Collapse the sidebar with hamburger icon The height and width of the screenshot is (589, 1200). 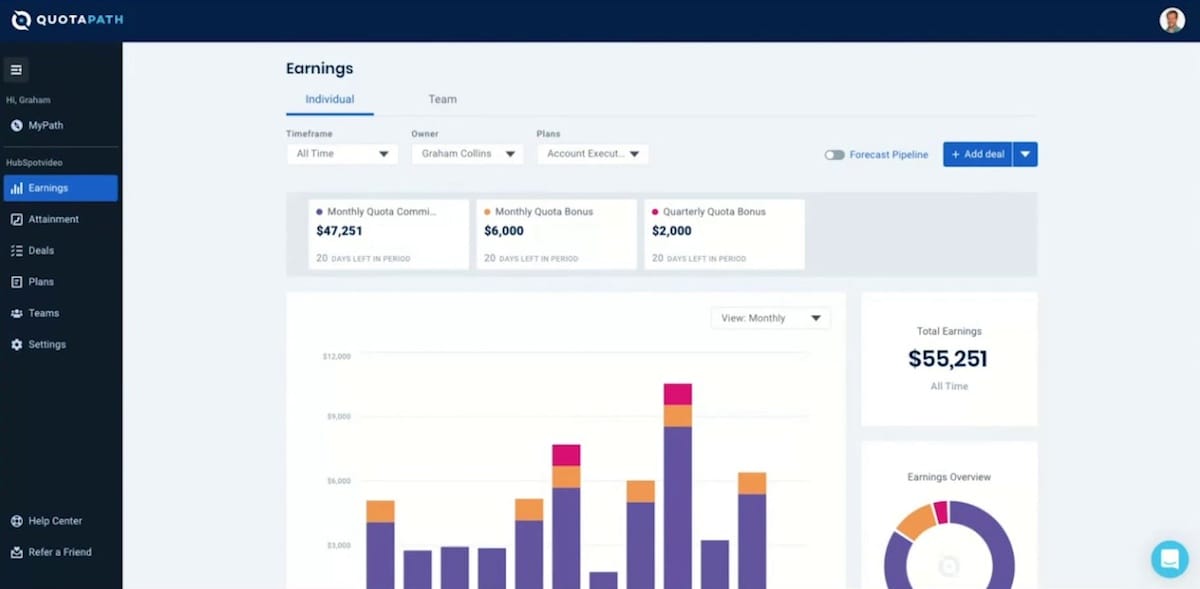click(15, 70)
